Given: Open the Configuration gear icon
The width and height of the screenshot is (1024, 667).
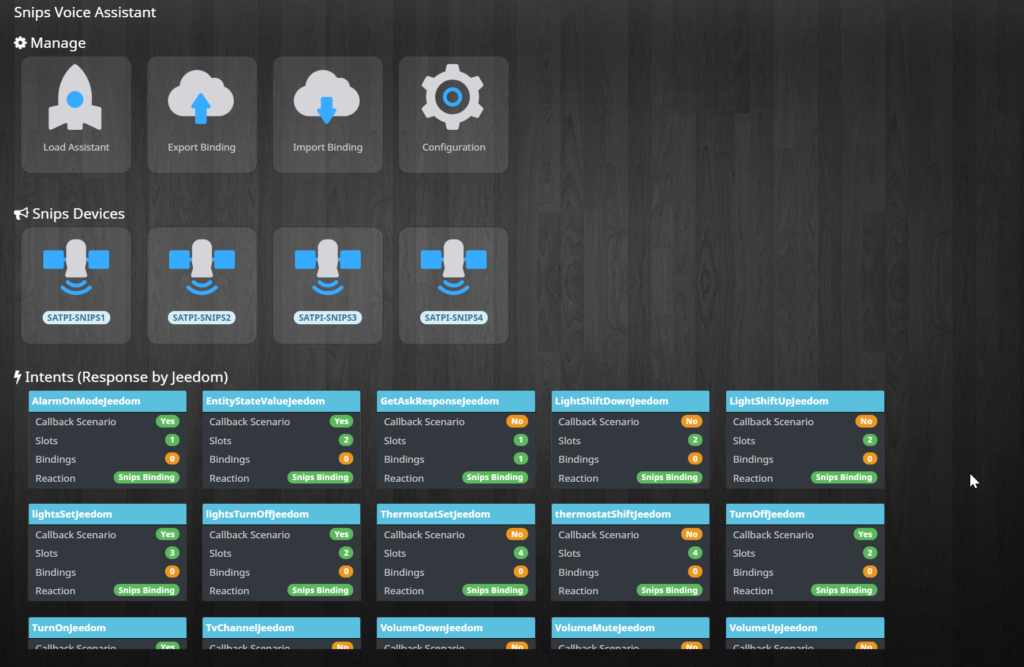Looking at the screenshot, I should pos(453,97).
